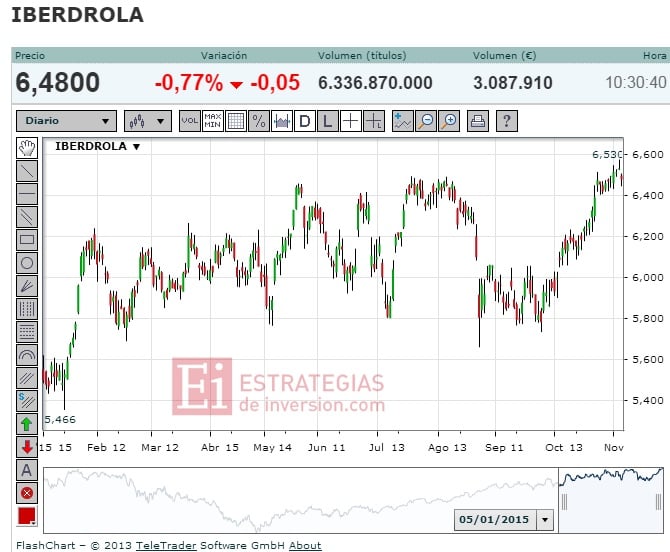The height and width of the screenshot is (552, 670).
Task: Click the 10:30:40 time value
Action: (636, 82)
